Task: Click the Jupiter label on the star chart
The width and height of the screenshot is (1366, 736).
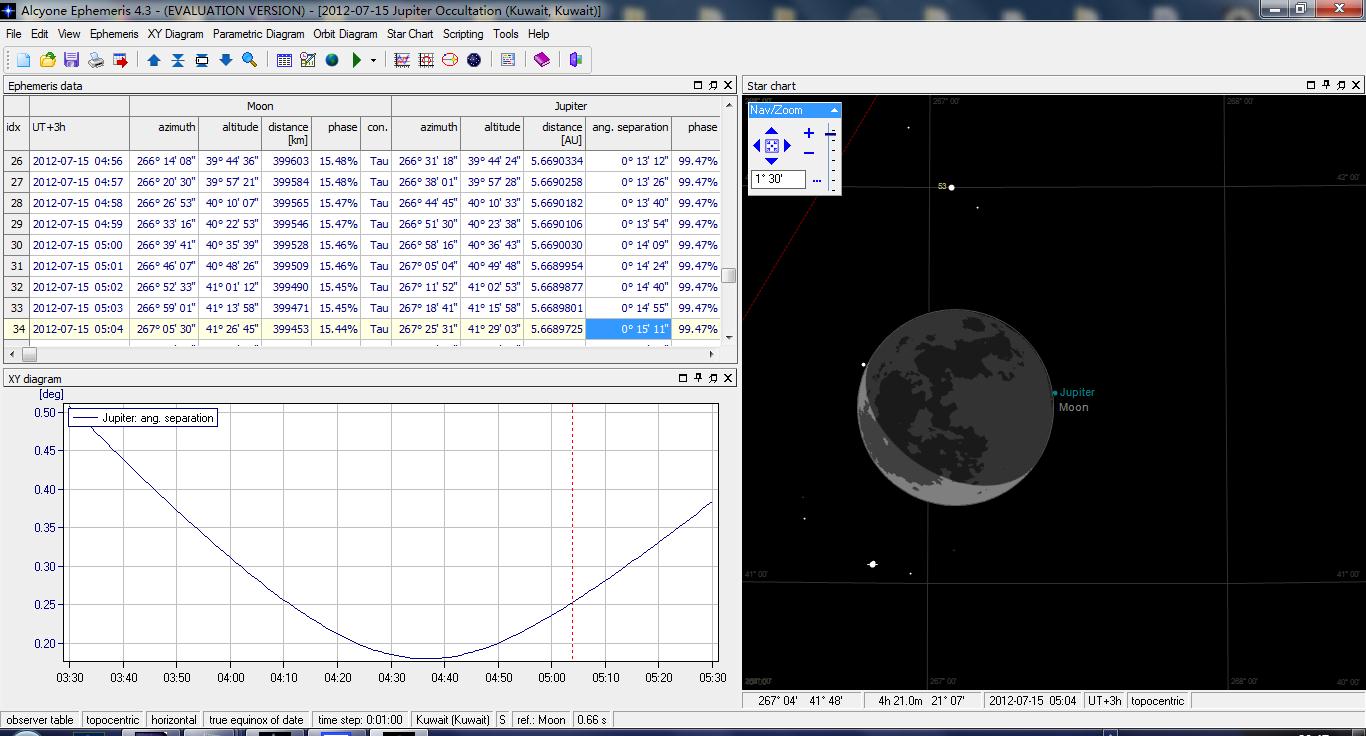Action: [x=1078, y=392]
